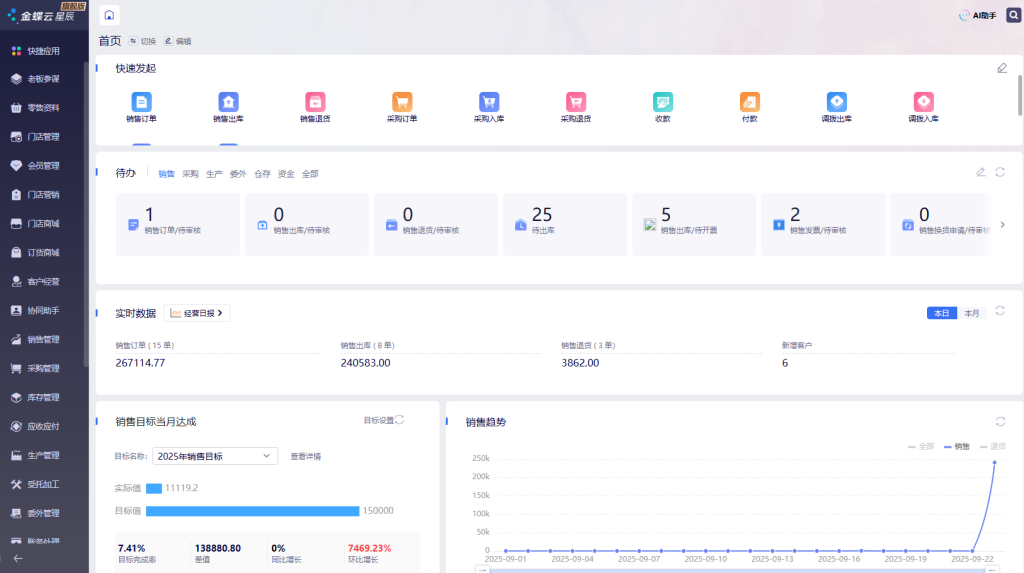Click the home tab icon

click(109, 15)
